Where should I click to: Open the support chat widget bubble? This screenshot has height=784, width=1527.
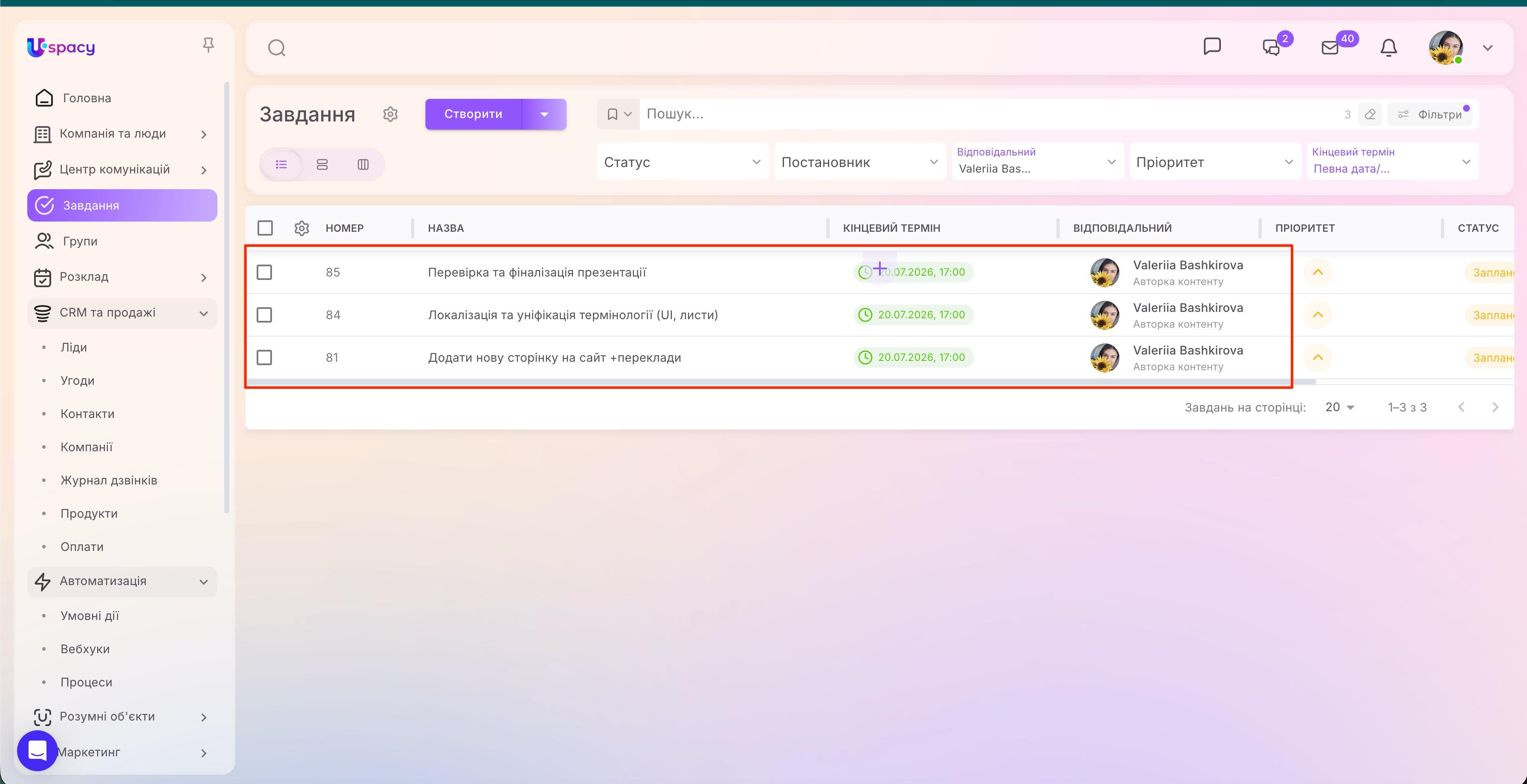[x=38, y=750]
